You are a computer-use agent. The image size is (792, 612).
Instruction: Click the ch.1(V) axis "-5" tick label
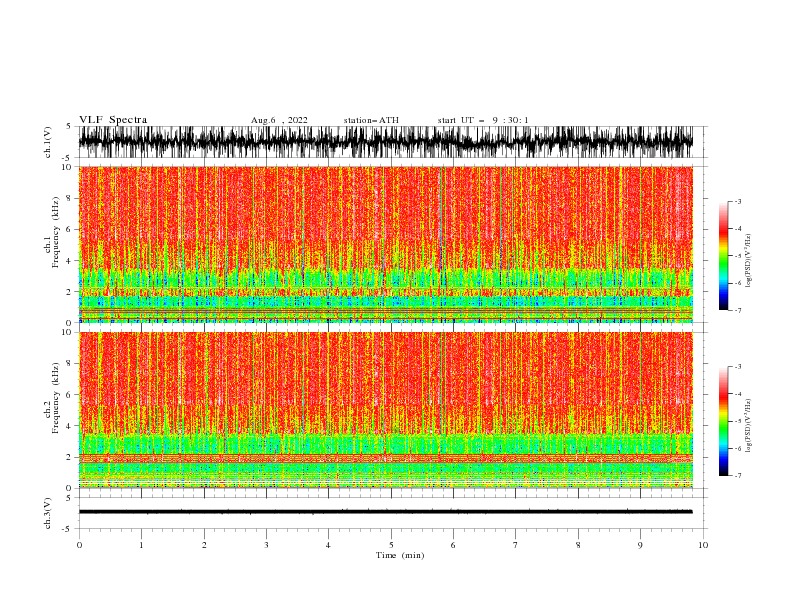pos(67,158)
